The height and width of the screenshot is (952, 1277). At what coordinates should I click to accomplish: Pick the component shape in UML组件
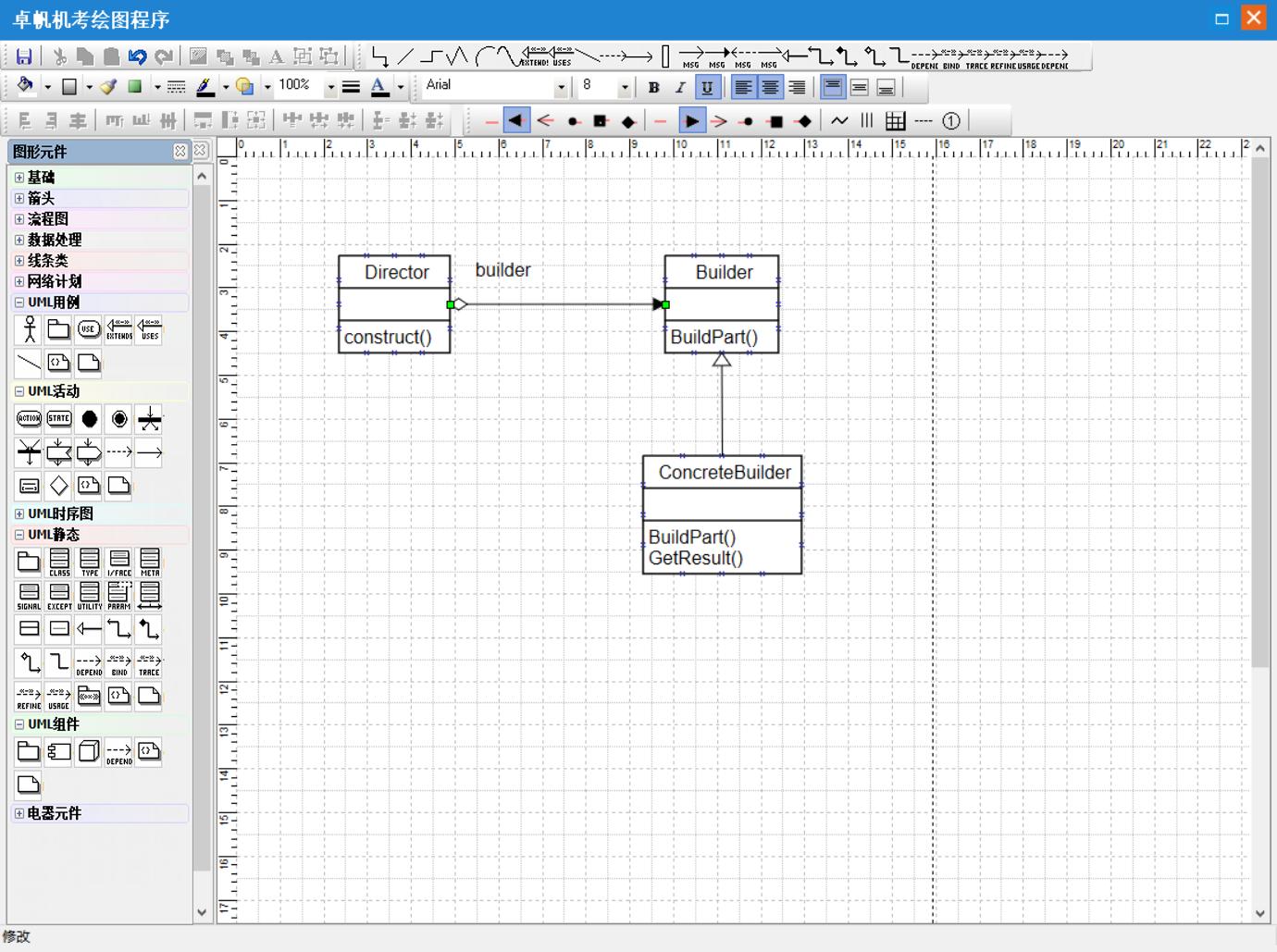(x=59, y=751)
